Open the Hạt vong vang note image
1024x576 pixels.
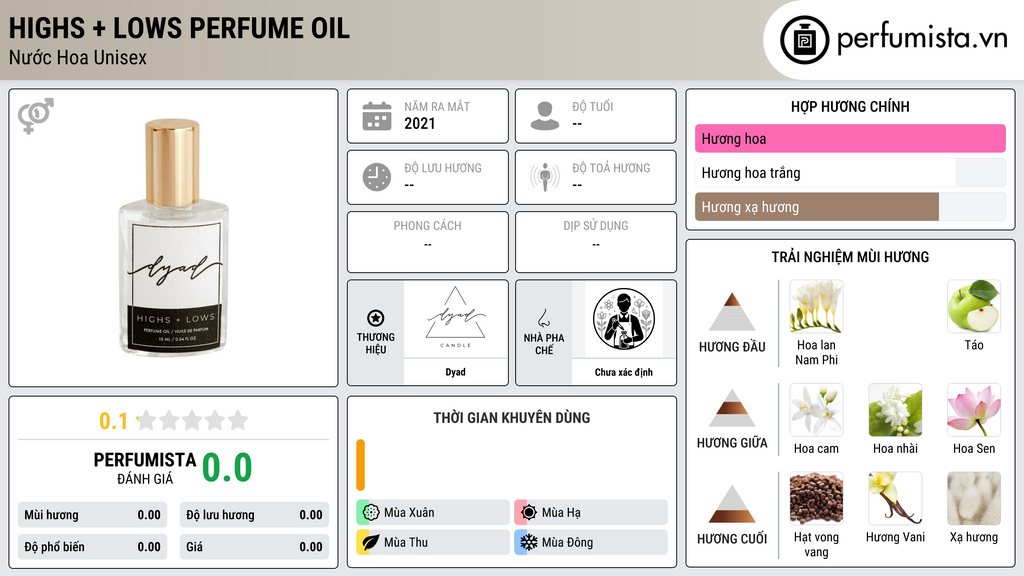pos(816,499)
